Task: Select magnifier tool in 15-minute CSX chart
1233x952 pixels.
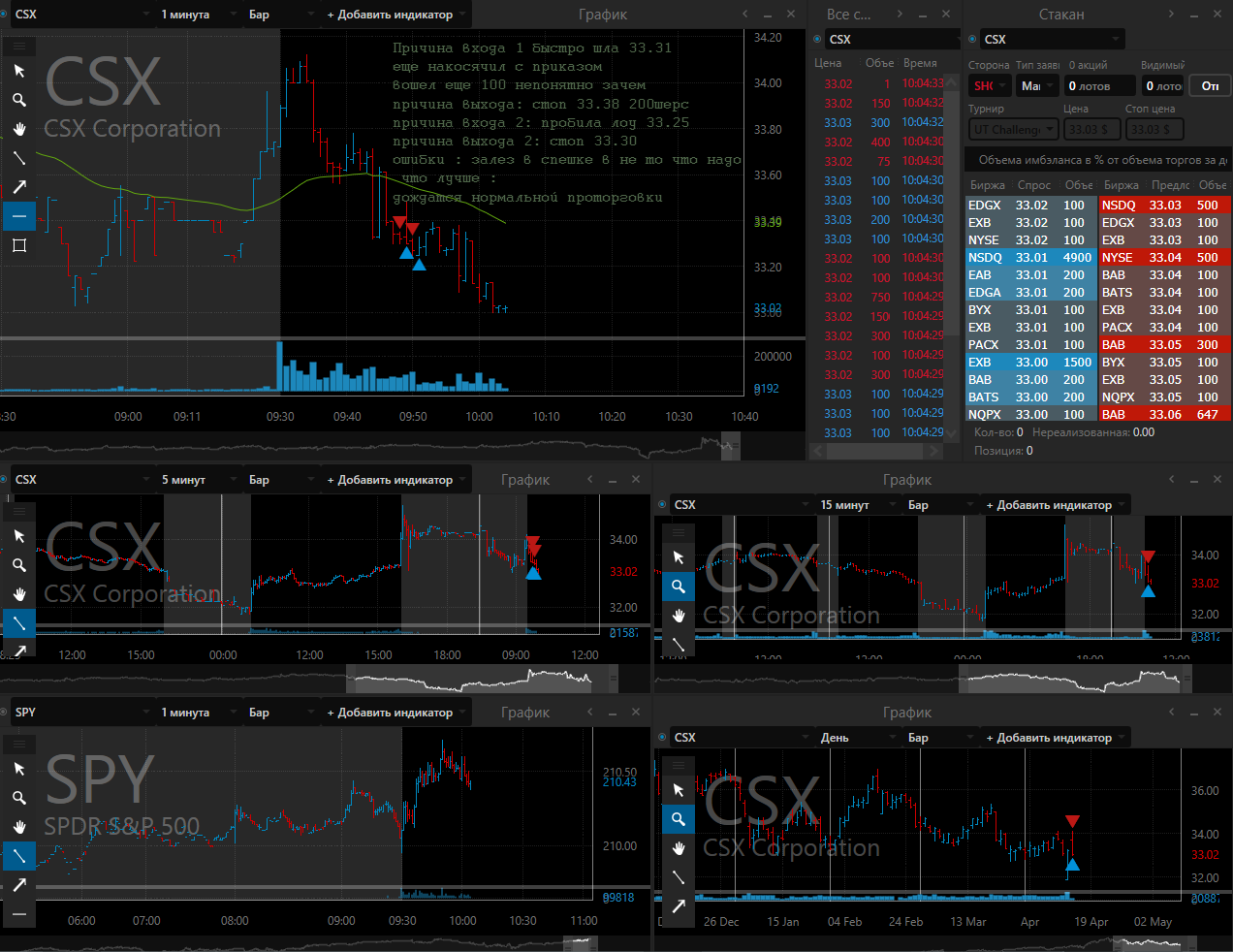Action: [679, 587]
